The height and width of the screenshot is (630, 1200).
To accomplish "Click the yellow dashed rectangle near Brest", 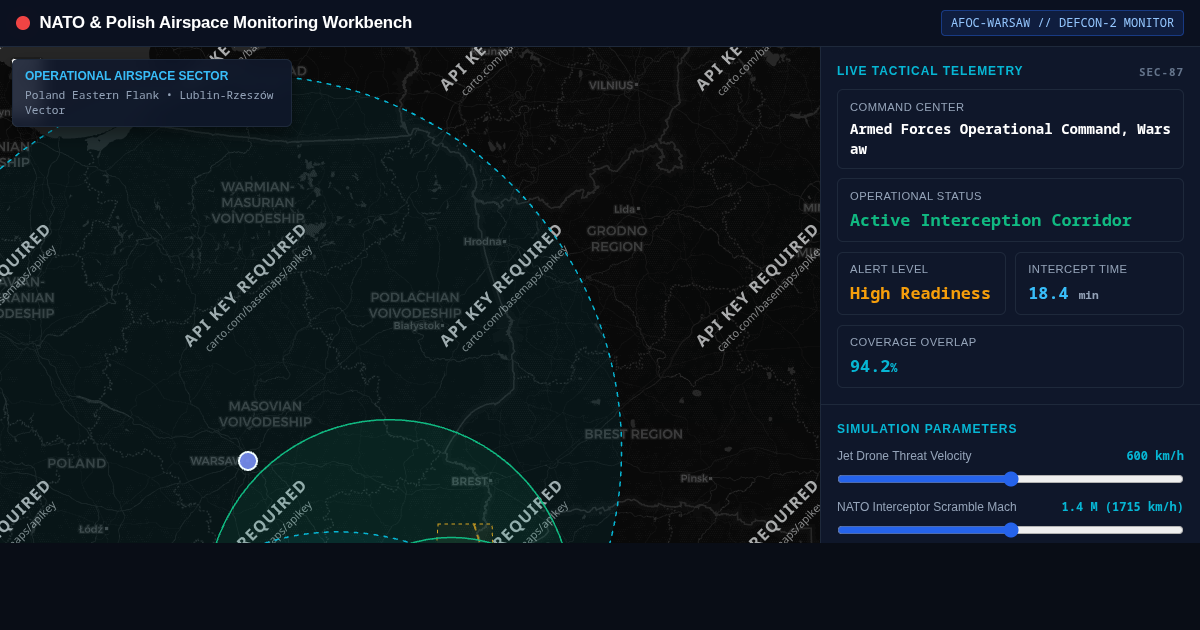I will (x=465, y=533).
